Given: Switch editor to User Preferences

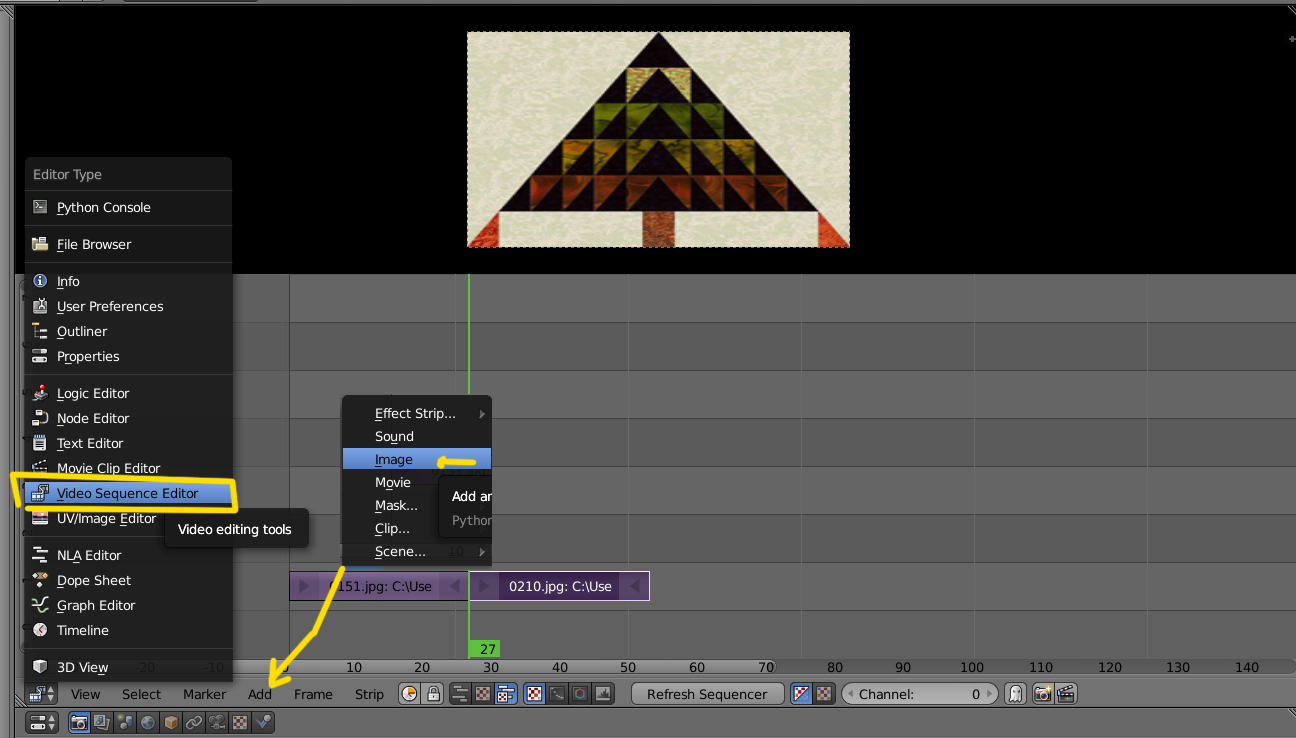Looking at the screenshot, I should click(x=128, y=306).
